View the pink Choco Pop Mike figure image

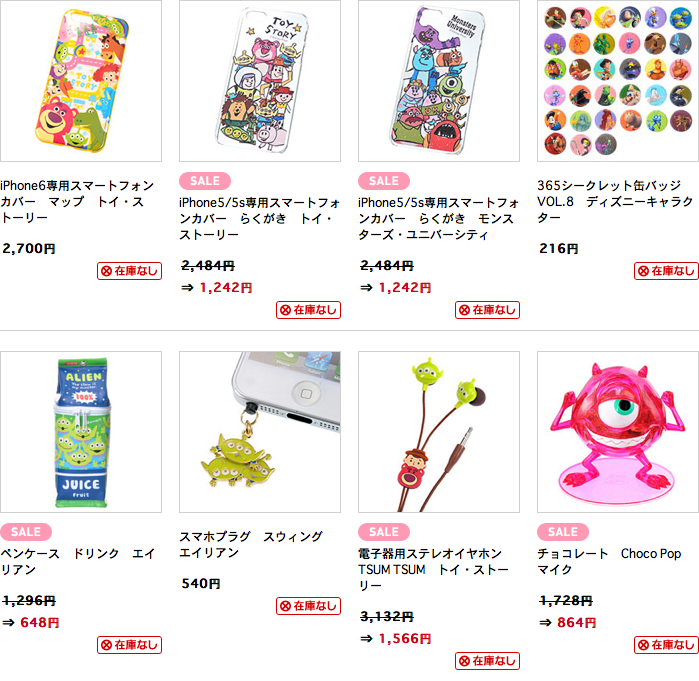click(618, 432)
